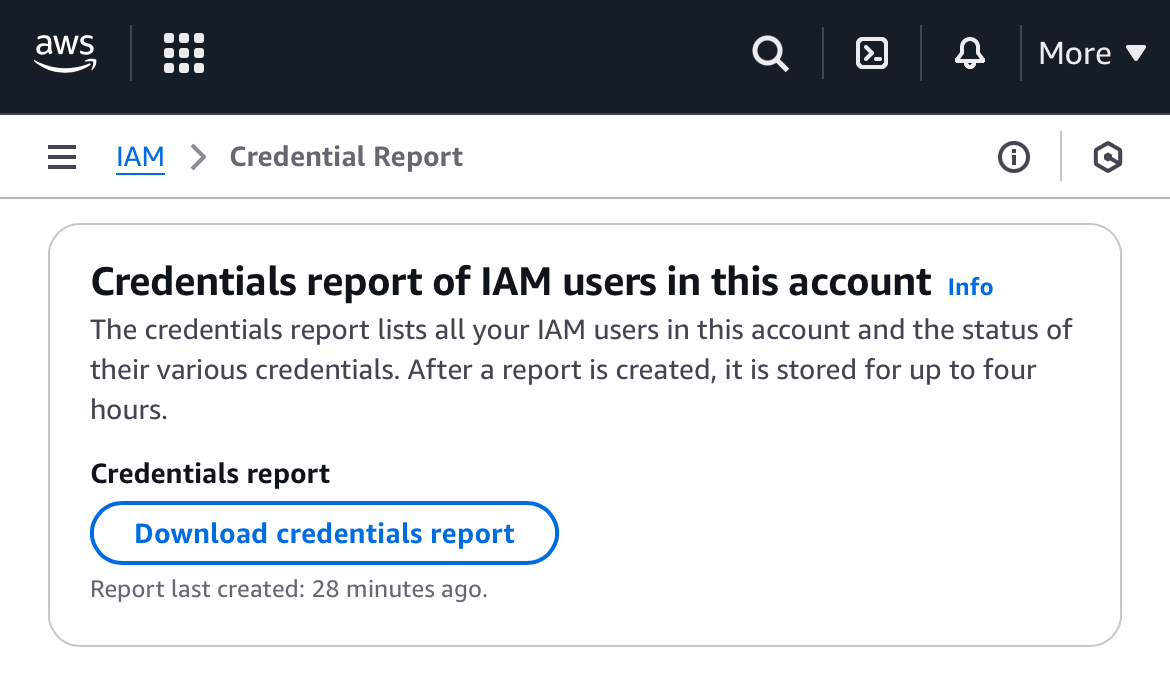Click the vertical divider beside the info icon
The width and height of the screenshot is (1170, 700).
1061,157
